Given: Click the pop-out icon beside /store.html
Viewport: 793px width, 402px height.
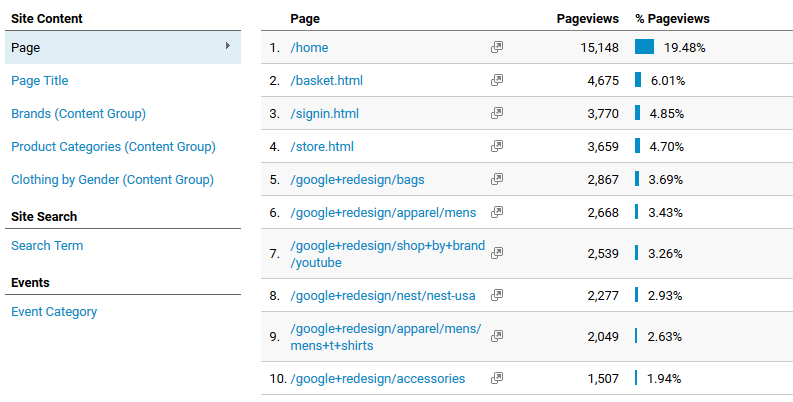Looking at the screenshot, I should pyautogui.click(x=497, y=146).
